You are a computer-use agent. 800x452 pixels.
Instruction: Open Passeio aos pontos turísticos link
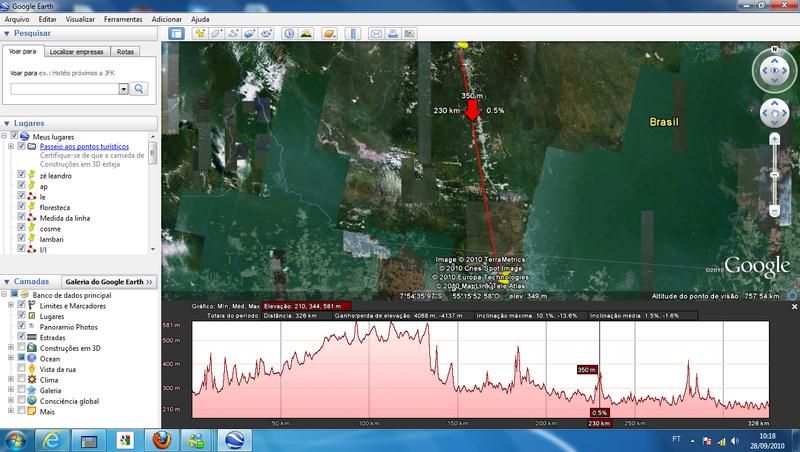pos(84,146)
